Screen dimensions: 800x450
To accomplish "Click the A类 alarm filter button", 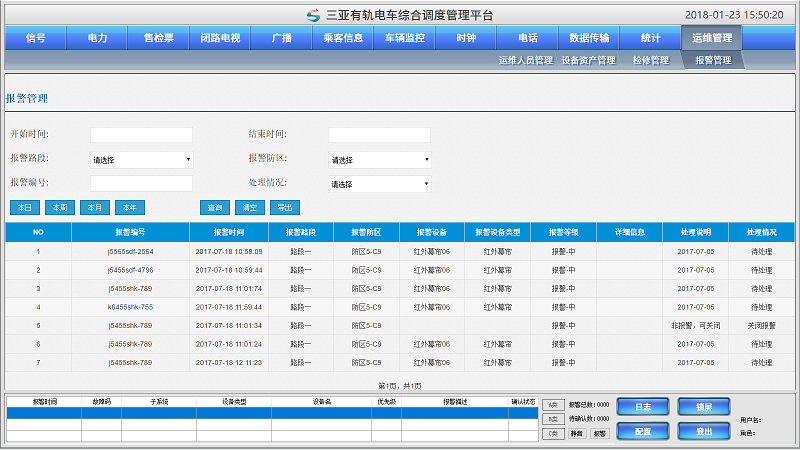I will tap(553, 405).
